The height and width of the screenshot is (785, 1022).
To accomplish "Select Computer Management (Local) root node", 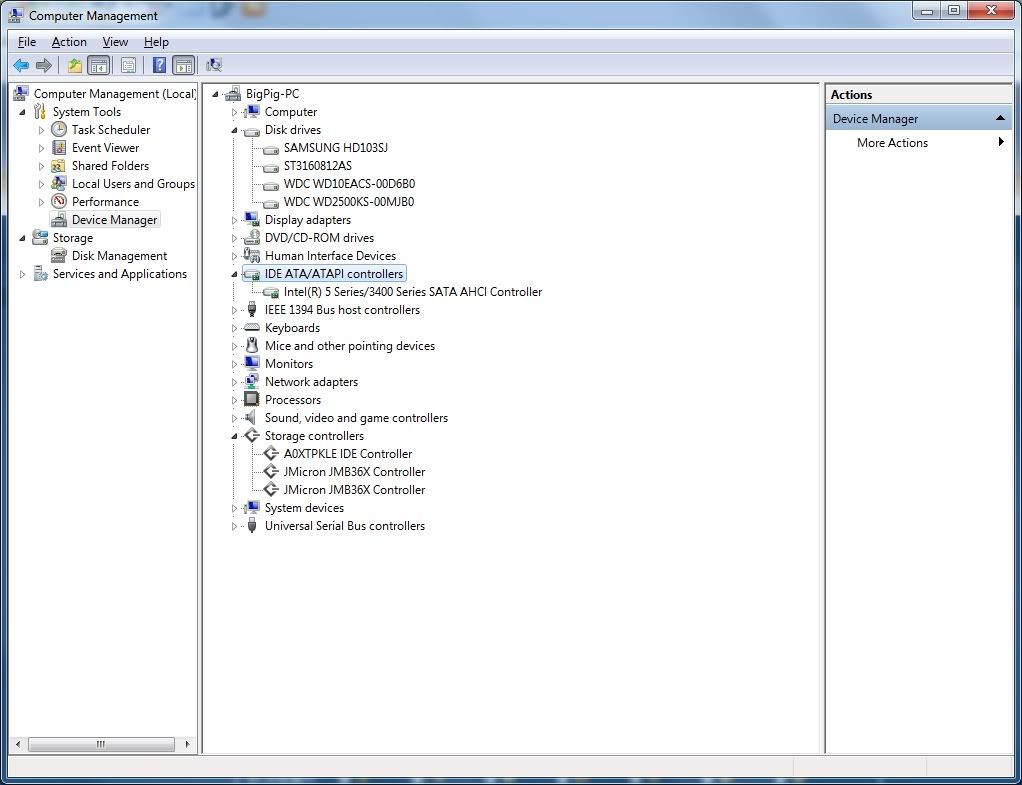I will (115, 94).
